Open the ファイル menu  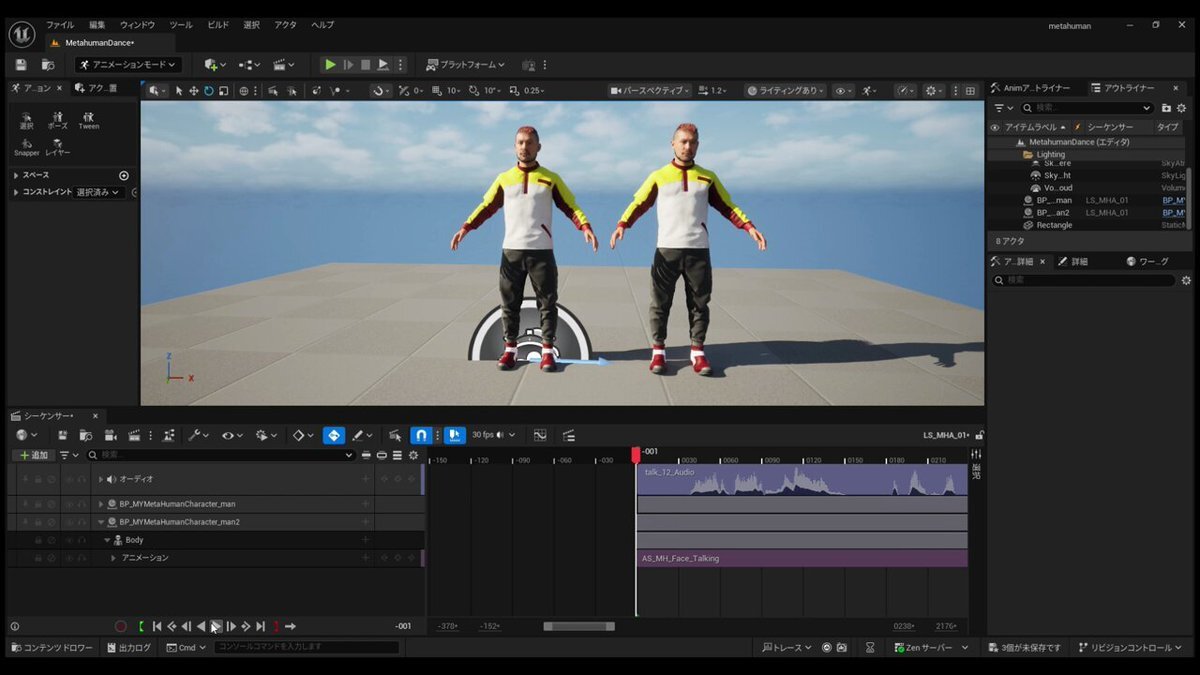pyautogui.click(x=59, y=24)
